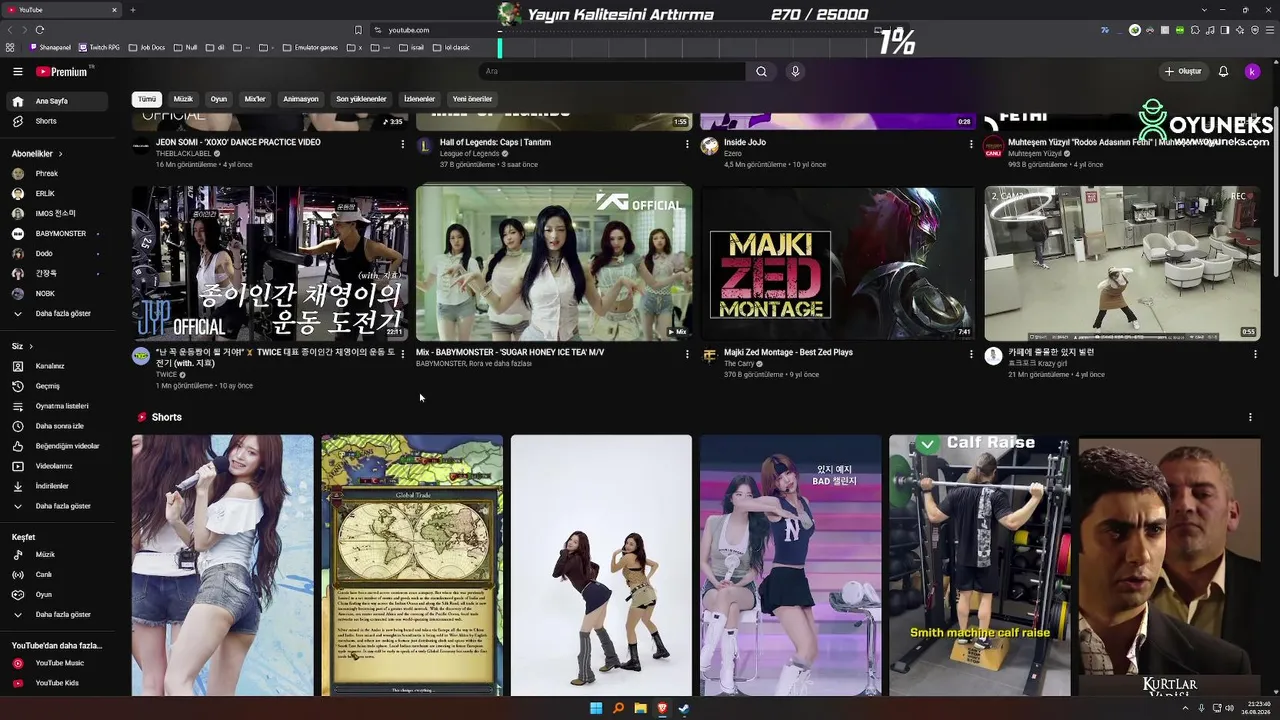This screenshot has height=720, width=1280.
Task: Open options for BABYMONSTER mix
Action: point(687,354)
